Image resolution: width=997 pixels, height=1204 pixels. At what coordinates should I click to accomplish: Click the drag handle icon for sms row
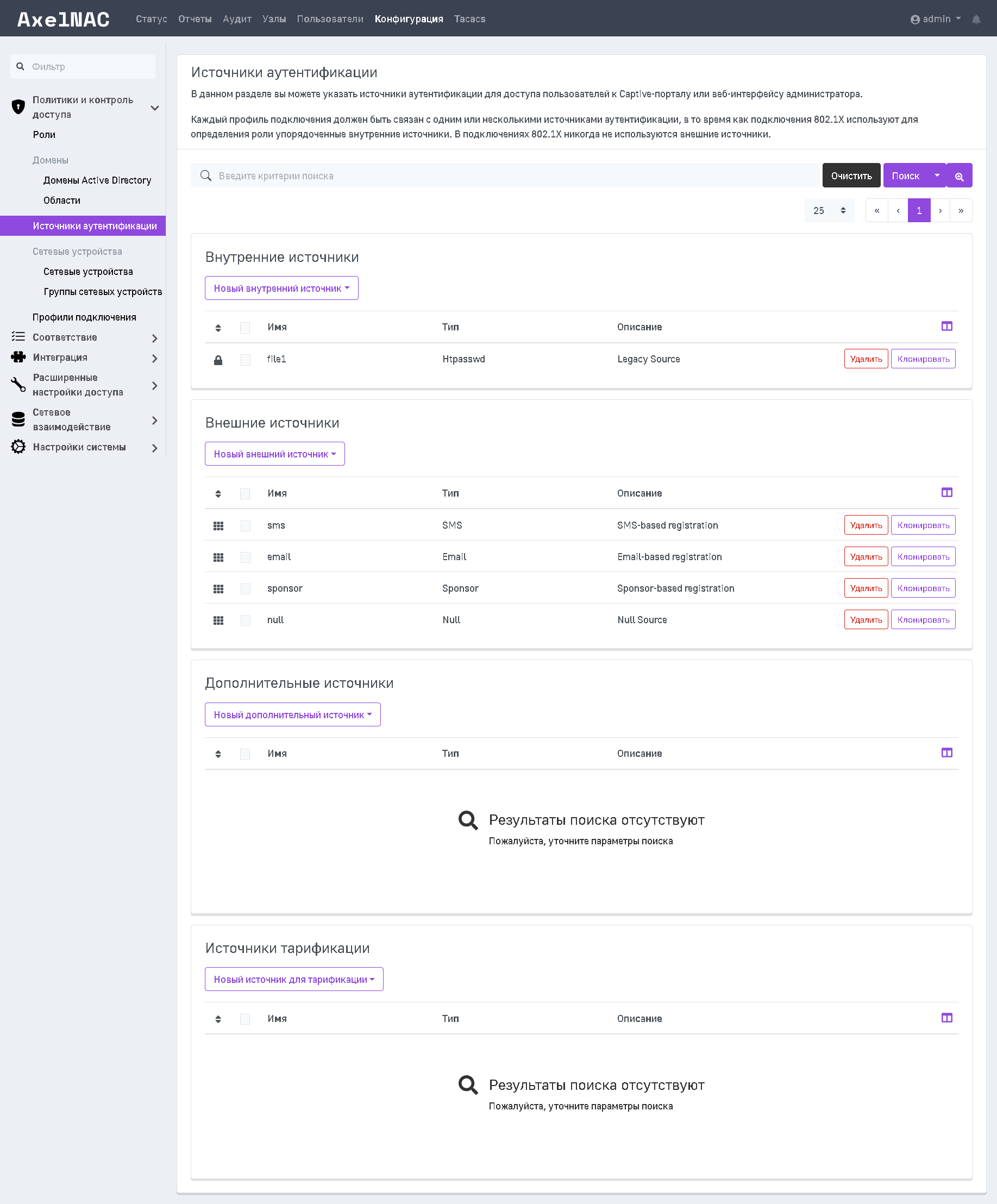(218, 526)
